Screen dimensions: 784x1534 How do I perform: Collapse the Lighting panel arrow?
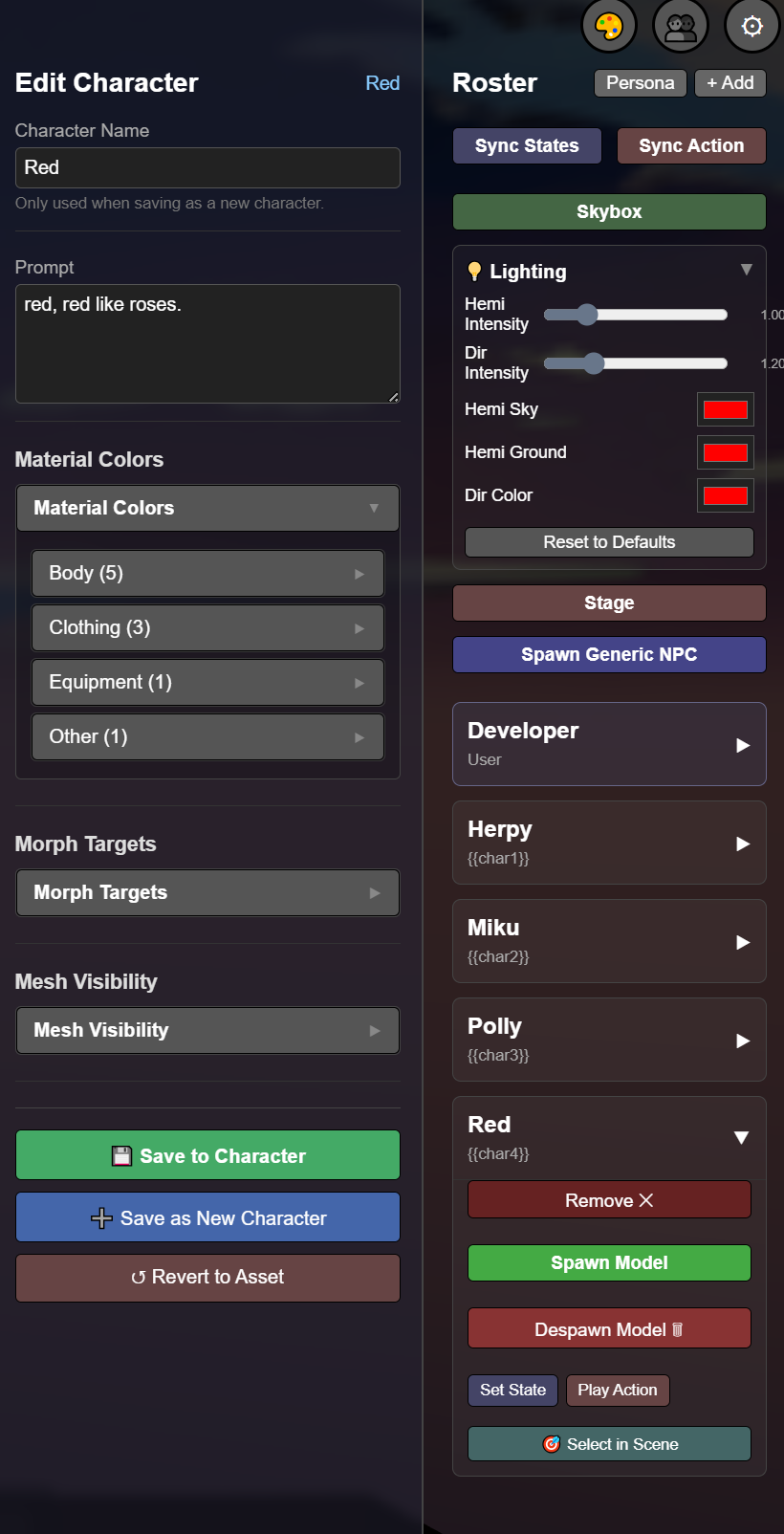[x=747, y=270]
